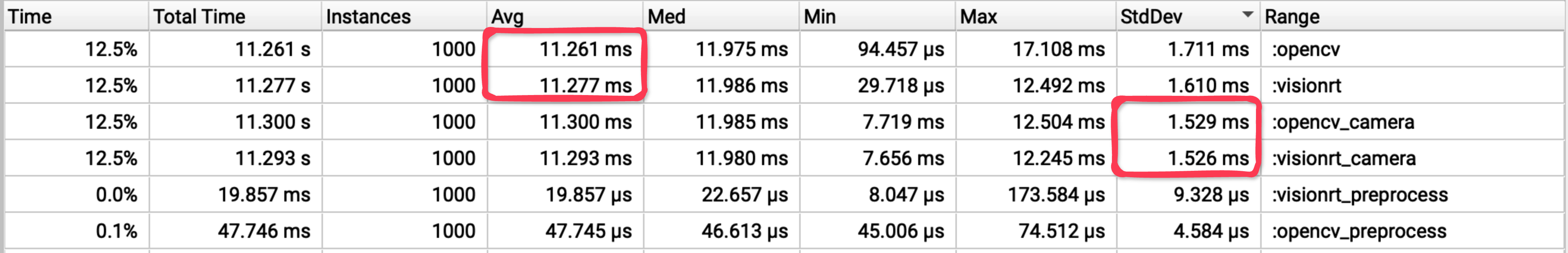Click the StdDev sort arrow icon

pyautogui.click(x=1247, y=14)
